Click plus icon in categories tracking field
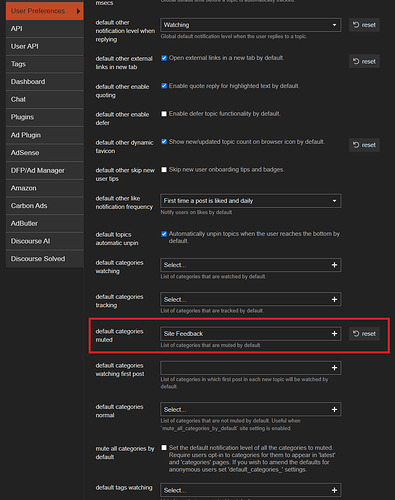This screenshot has width=395, height=500. [x=334, y=299]
